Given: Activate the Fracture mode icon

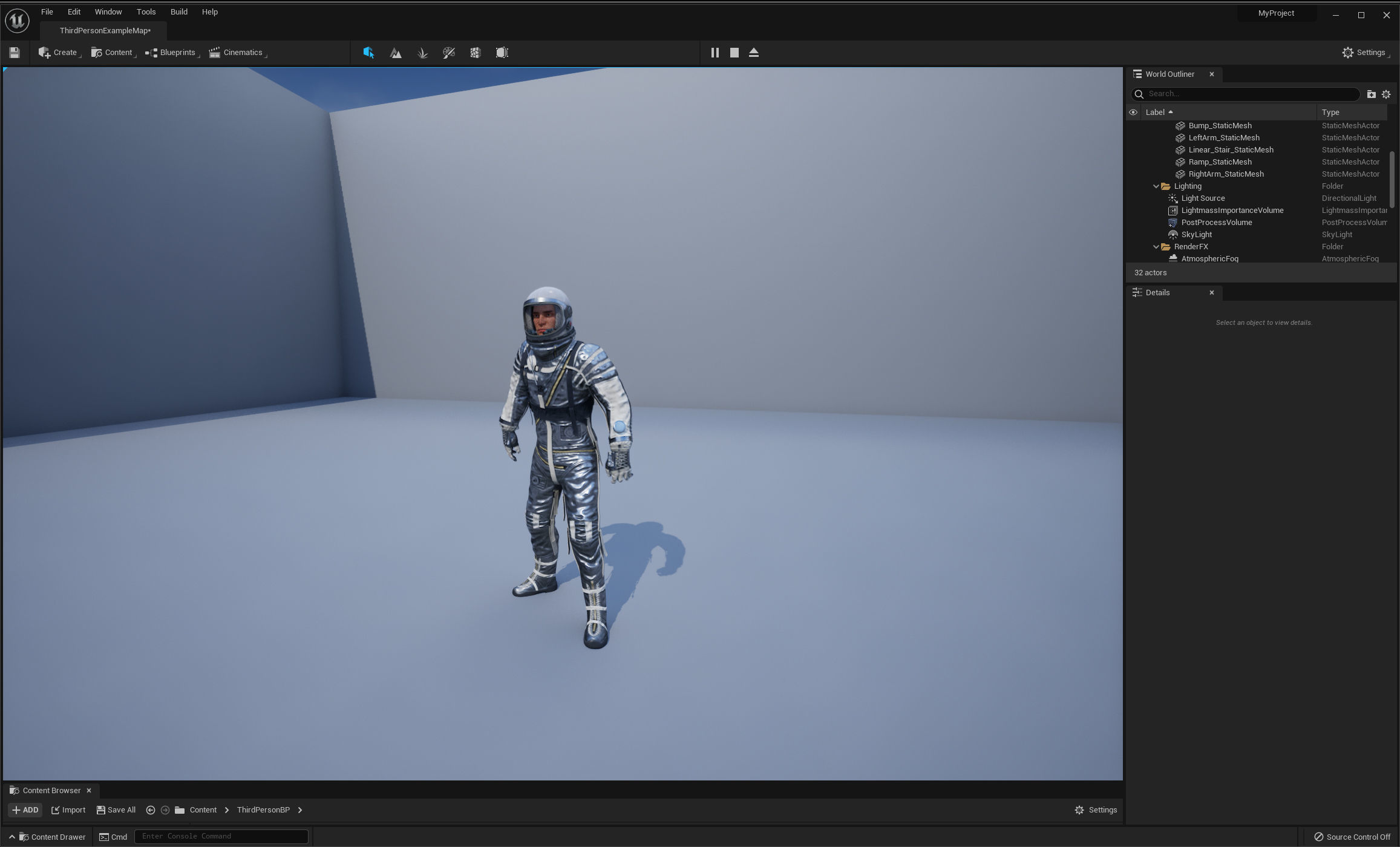Looking at the screenshot, I should pos(476,53).
